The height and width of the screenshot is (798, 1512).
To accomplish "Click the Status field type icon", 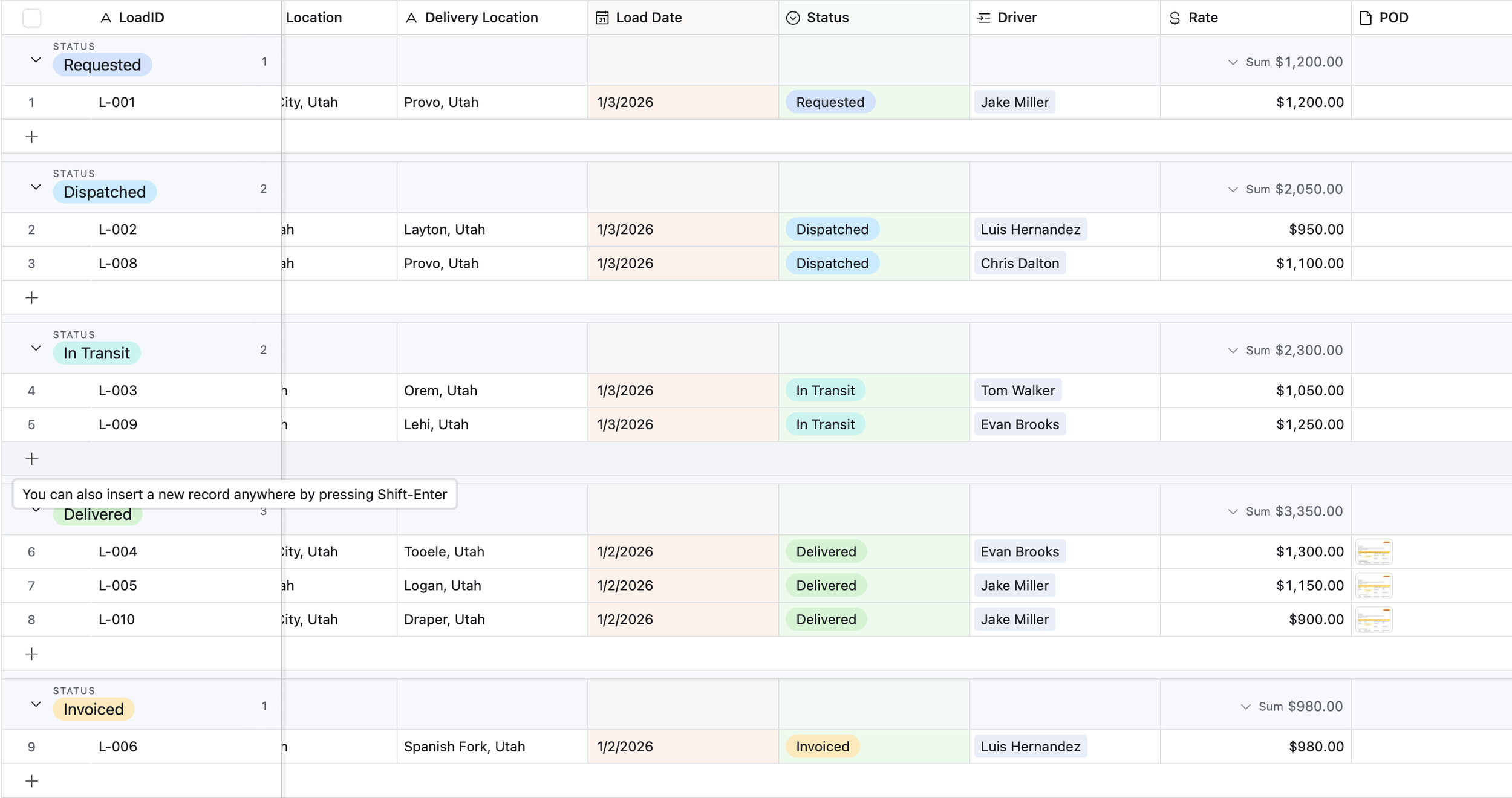I will 792,18.
